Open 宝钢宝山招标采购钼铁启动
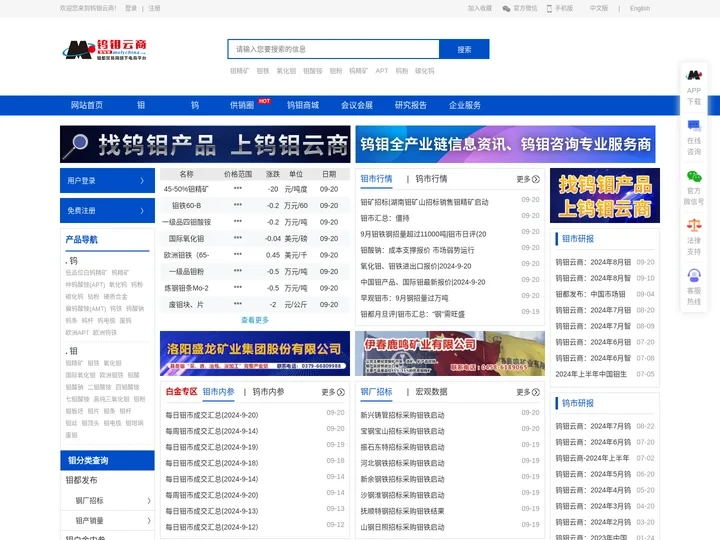This screenshot has width=720, height=540. tap(402, 431)
